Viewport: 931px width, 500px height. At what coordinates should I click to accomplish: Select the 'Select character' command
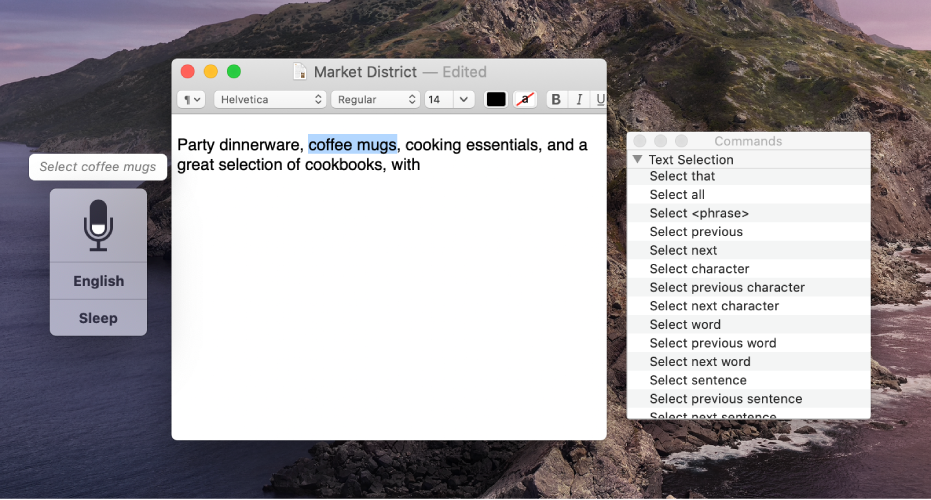(x=749, y=269)
